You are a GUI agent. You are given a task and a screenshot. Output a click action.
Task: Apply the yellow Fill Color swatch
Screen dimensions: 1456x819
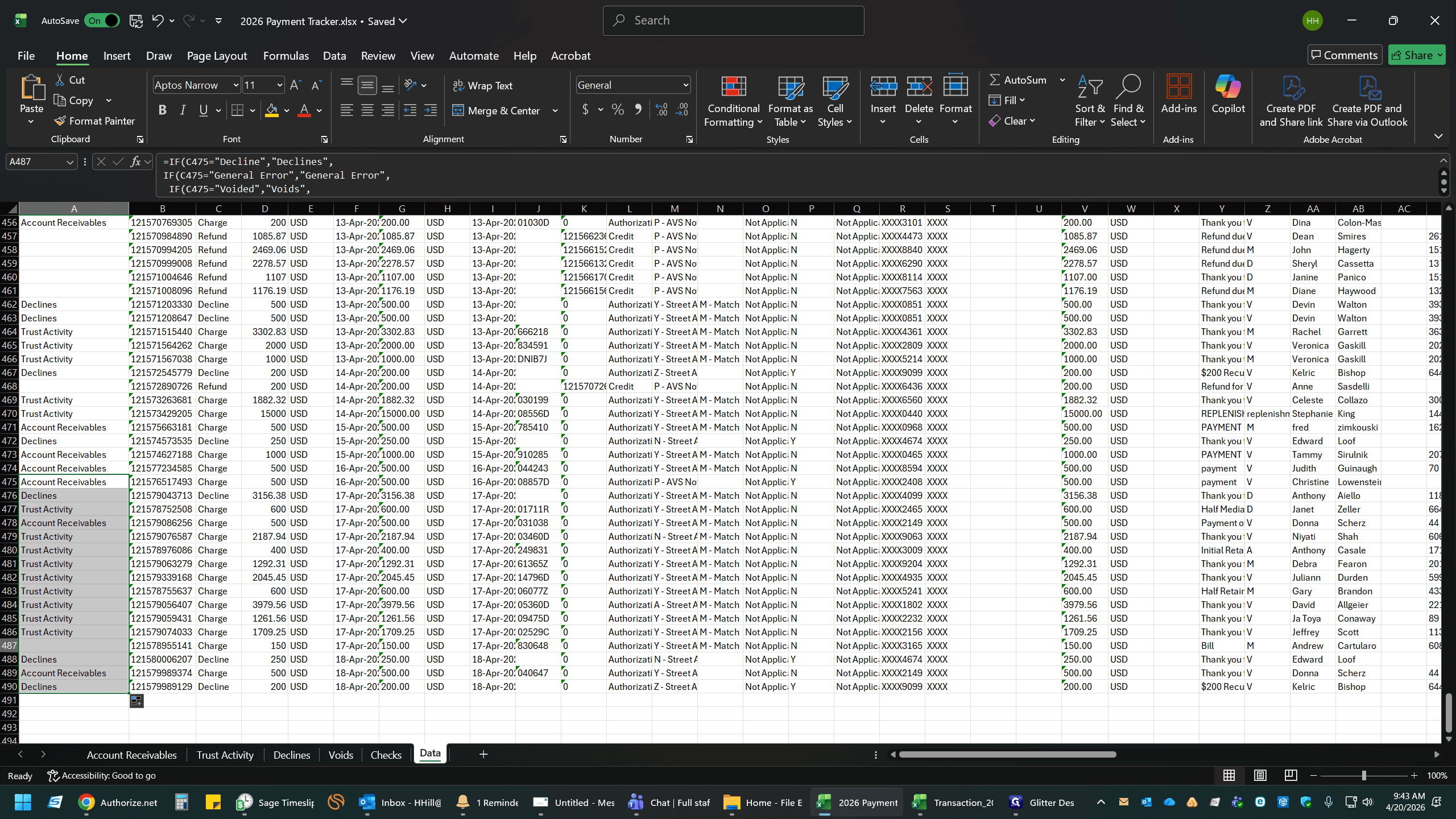(272, 110)
